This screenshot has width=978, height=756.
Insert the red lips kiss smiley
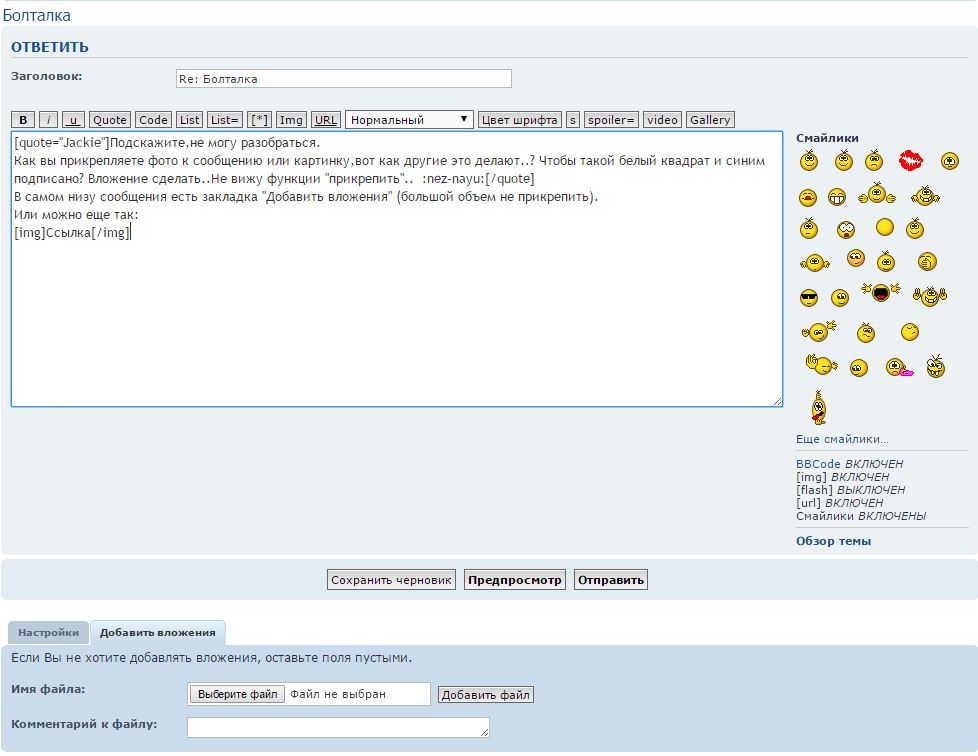(910, 160)
